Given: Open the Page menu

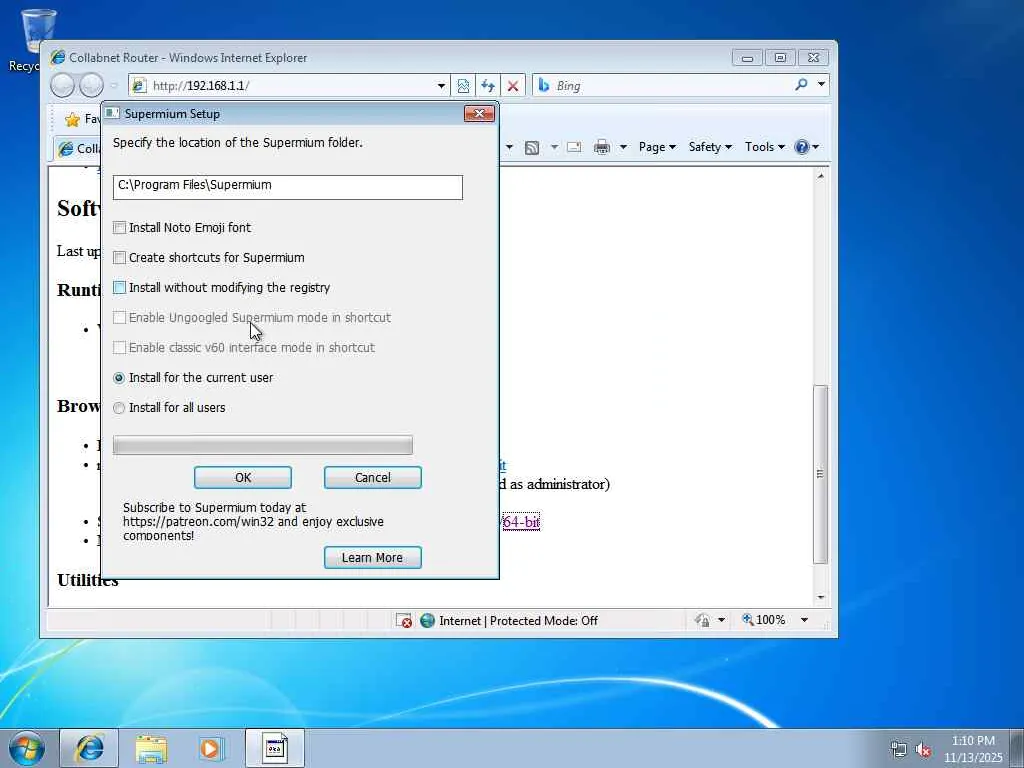Looking at the screenshot, I should point(657,147).
